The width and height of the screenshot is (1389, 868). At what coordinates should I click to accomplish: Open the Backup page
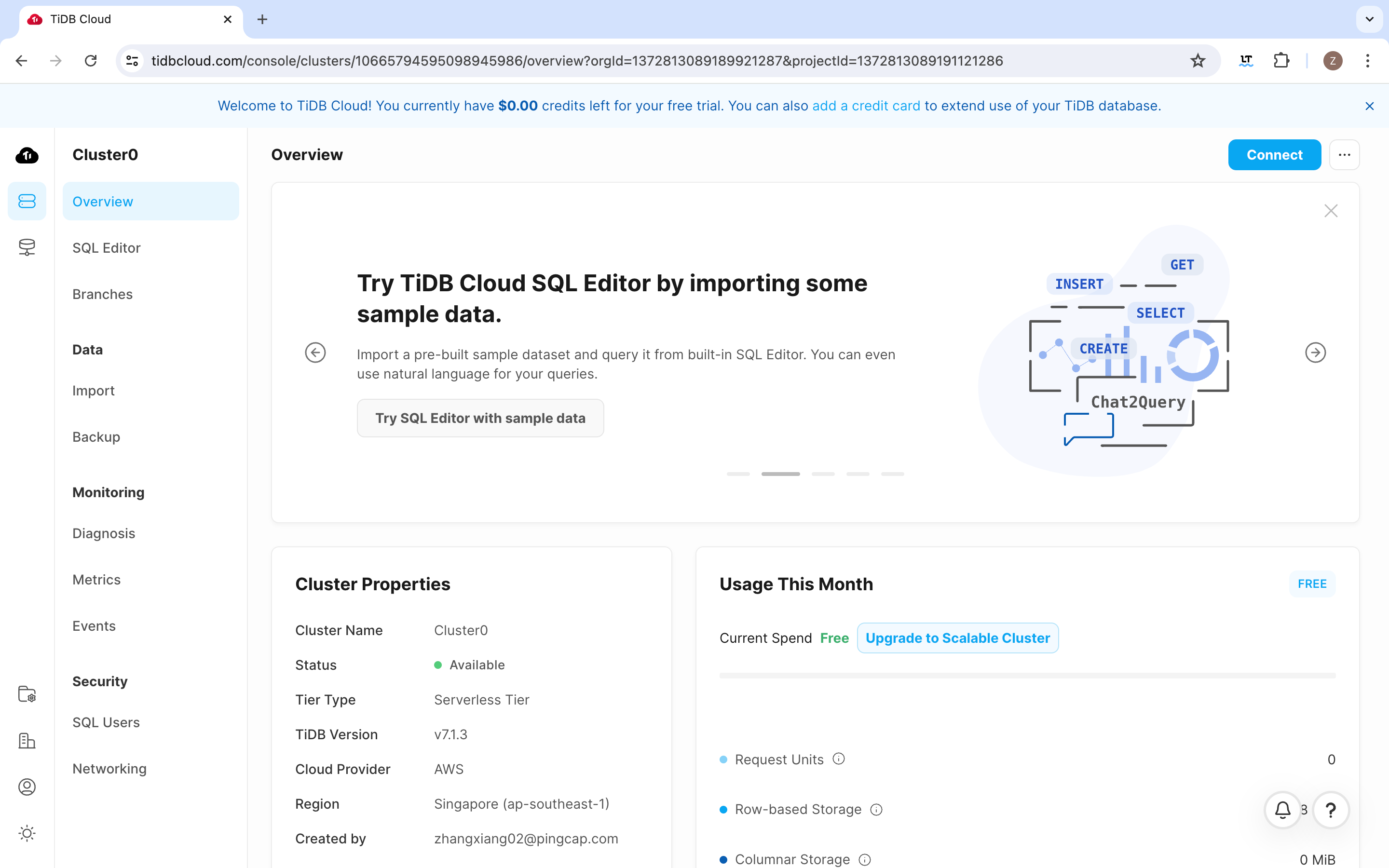point(96,437)
